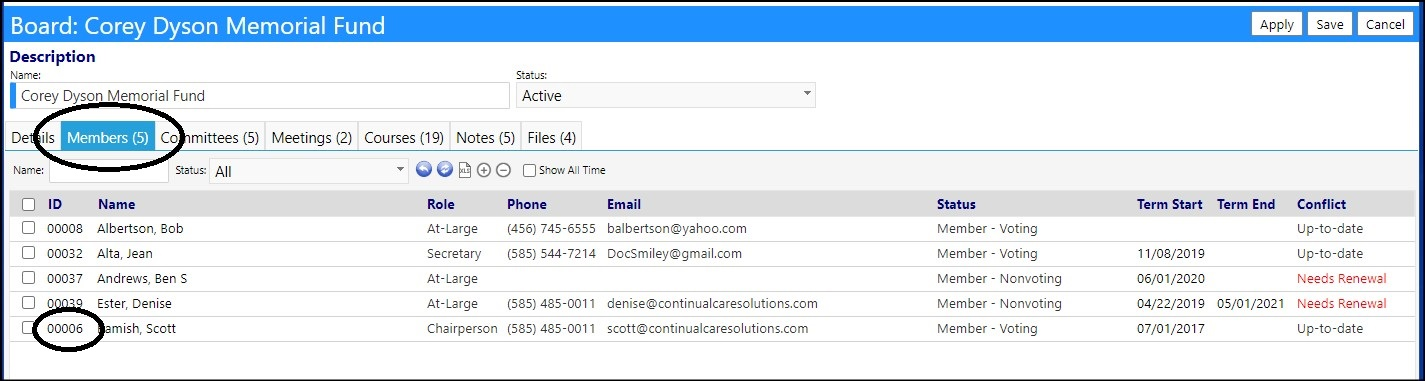Viewport: 1425px width, 381px height.
Task: Sort table by Term Start column header
Action: (x=1170, y=204)
